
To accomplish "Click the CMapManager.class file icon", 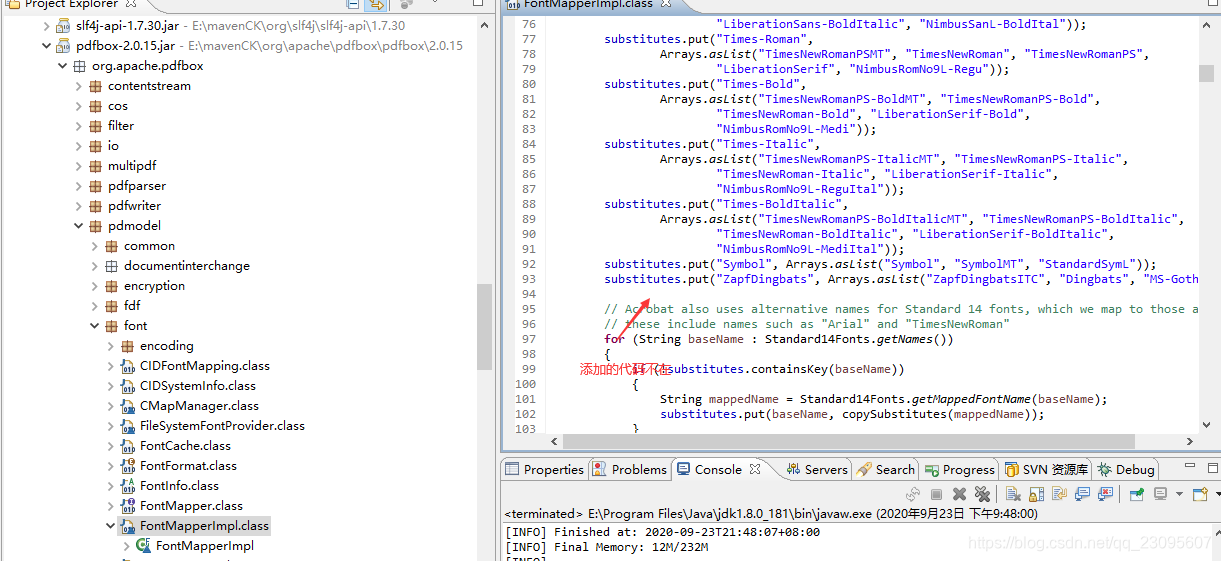I will 128,406.
